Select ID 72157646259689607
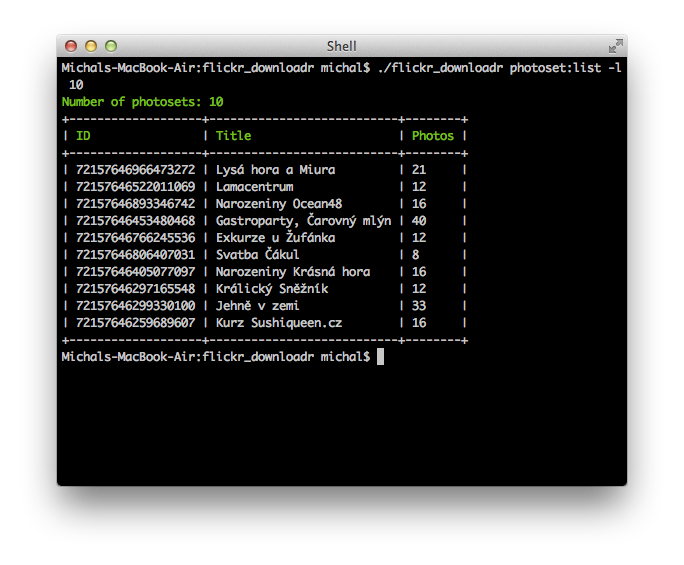 point(136,323)
